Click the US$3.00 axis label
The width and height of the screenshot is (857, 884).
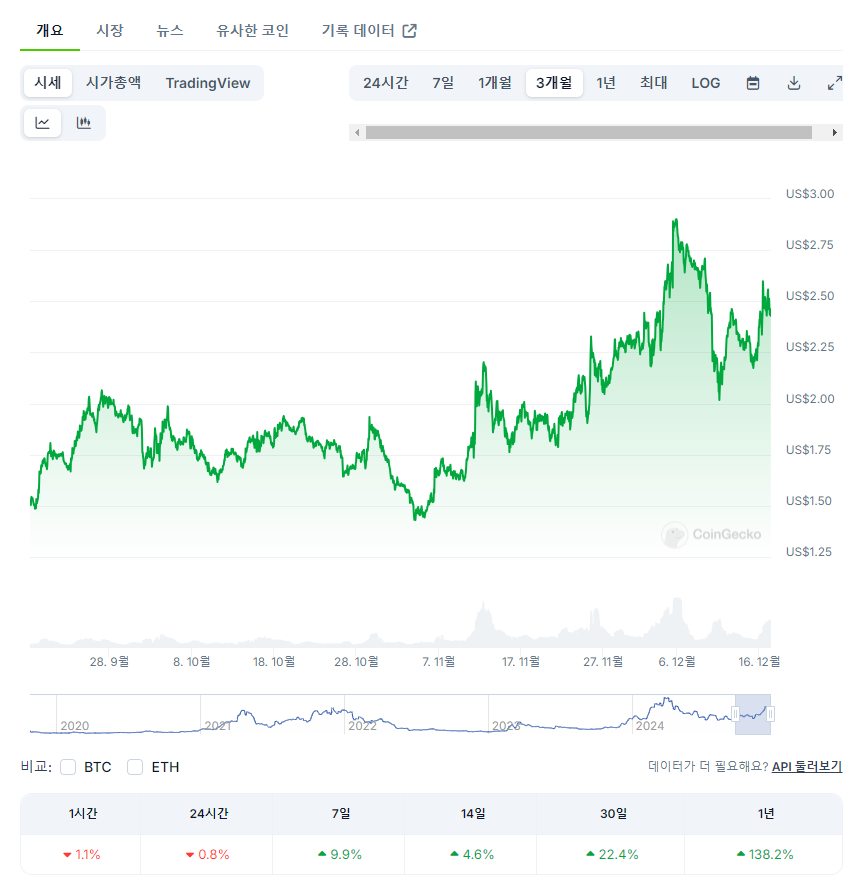pos(810,194)
